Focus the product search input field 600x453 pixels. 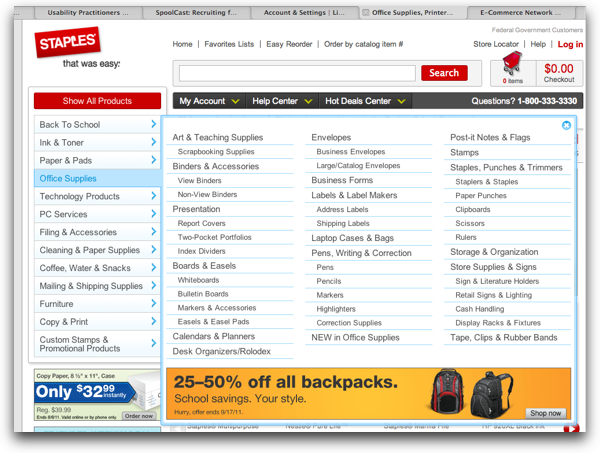pyautogui.click(x=297, y=73)
